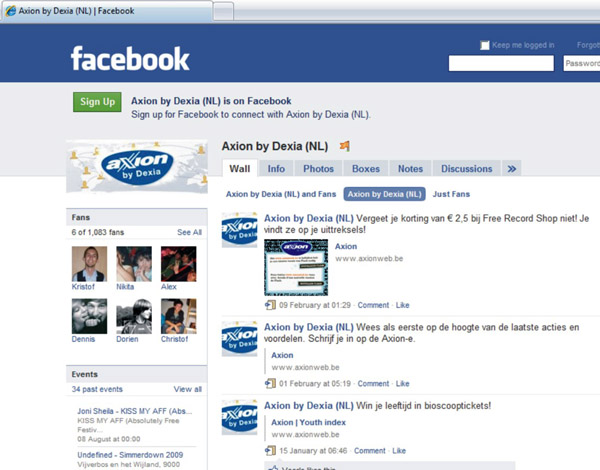
Task: Open the Boxes tab
Action: [366, 169]
